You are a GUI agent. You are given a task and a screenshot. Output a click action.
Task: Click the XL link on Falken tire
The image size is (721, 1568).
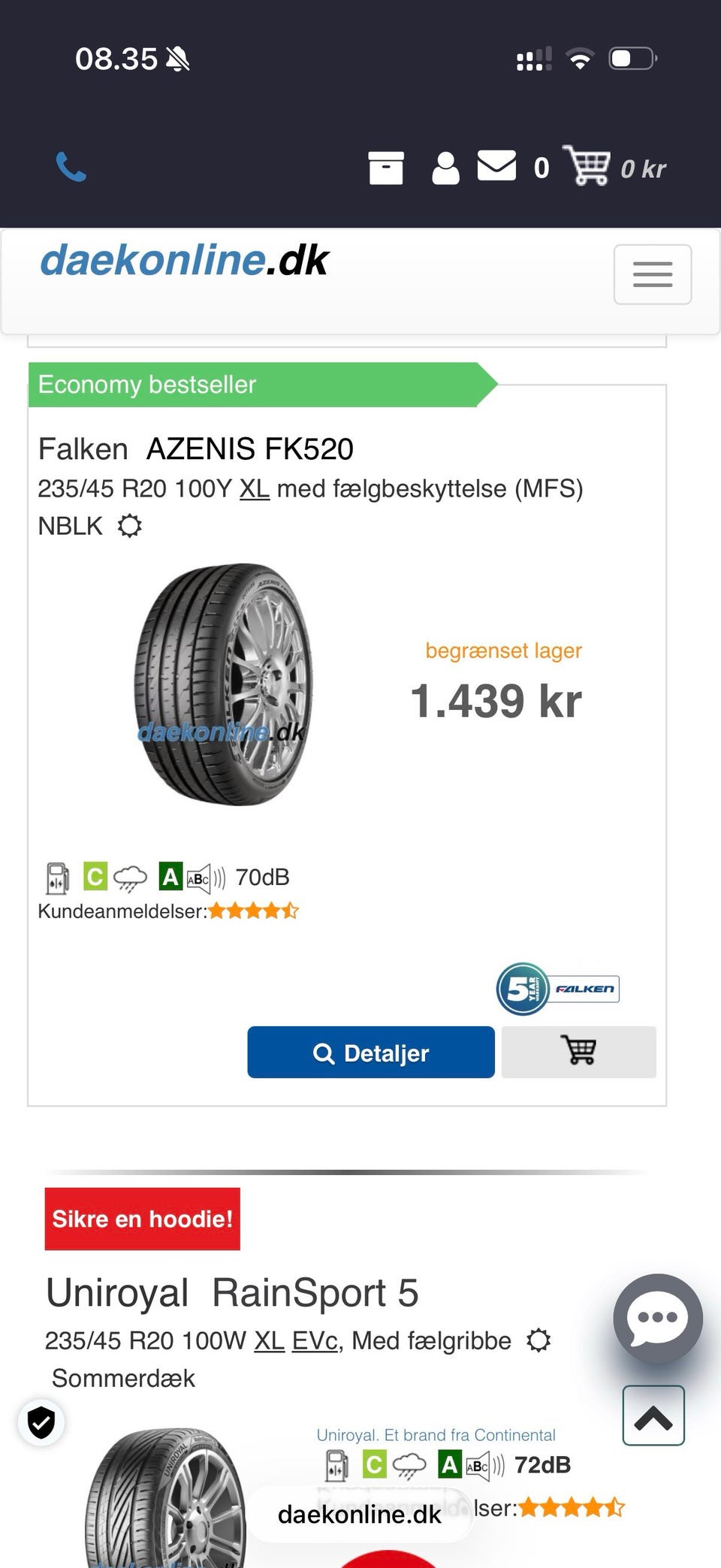254,489
